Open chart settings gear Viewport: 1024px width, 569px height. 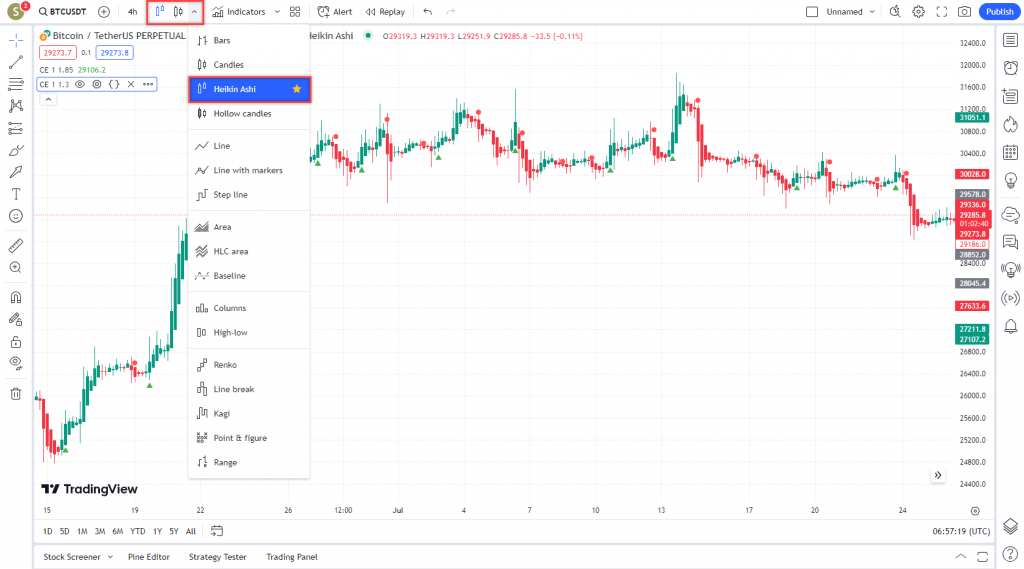[918, 12]
